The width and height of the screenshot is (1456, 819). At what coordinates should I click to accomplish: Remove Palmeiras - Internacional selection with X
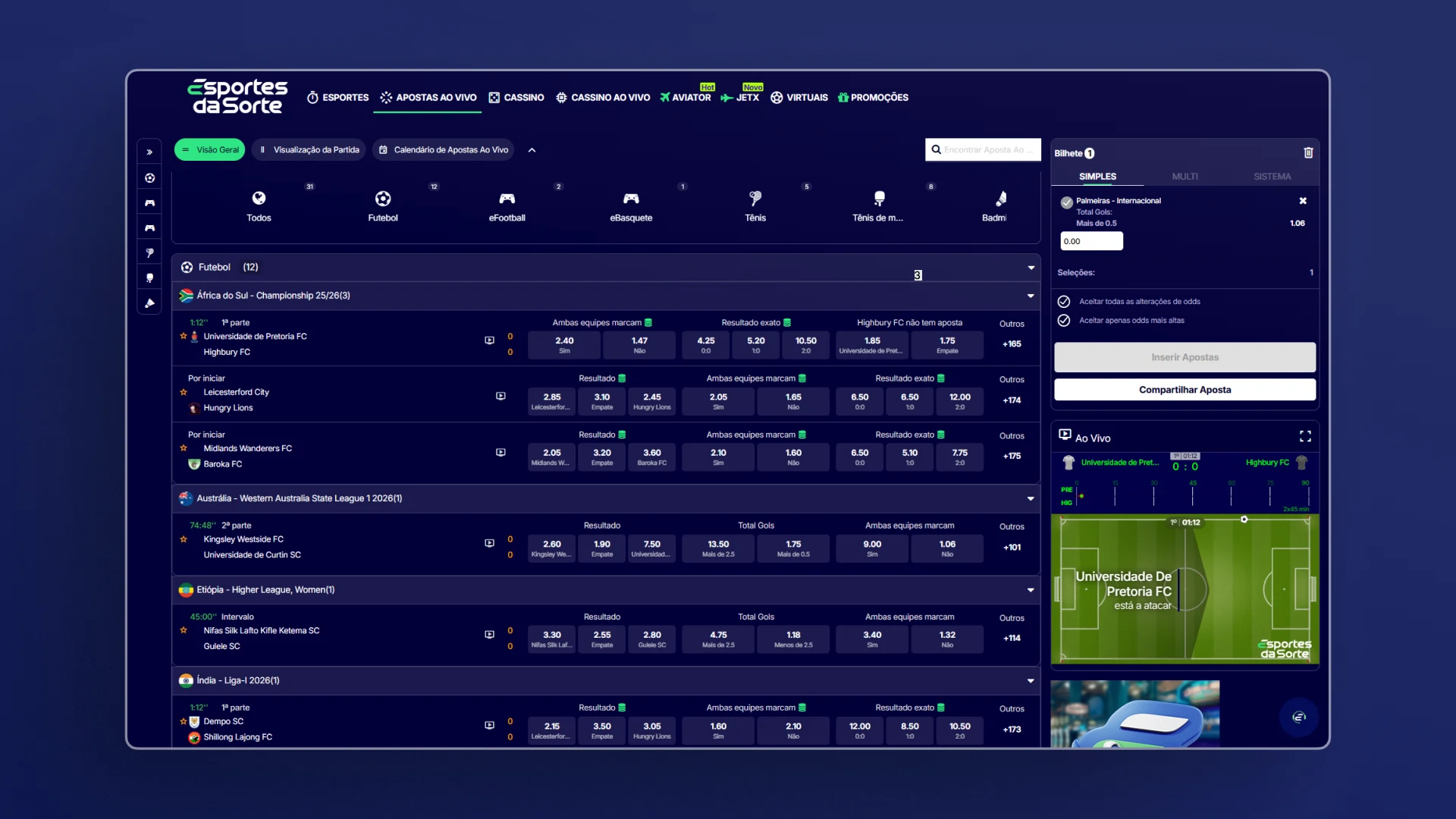click(x=1303, y=201)
